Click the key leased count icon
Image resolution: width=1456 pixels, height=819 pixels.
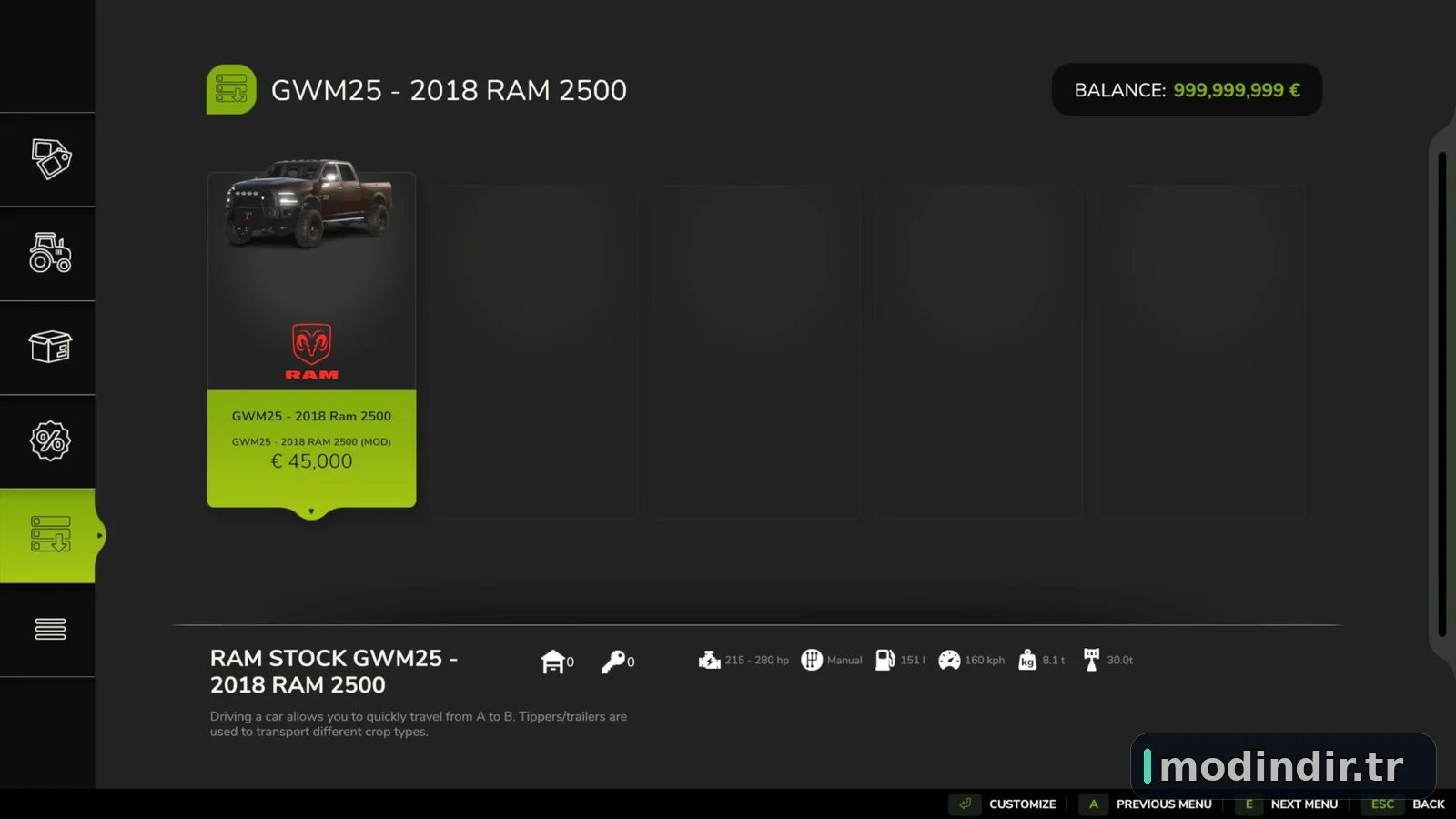tap(613, 662)
